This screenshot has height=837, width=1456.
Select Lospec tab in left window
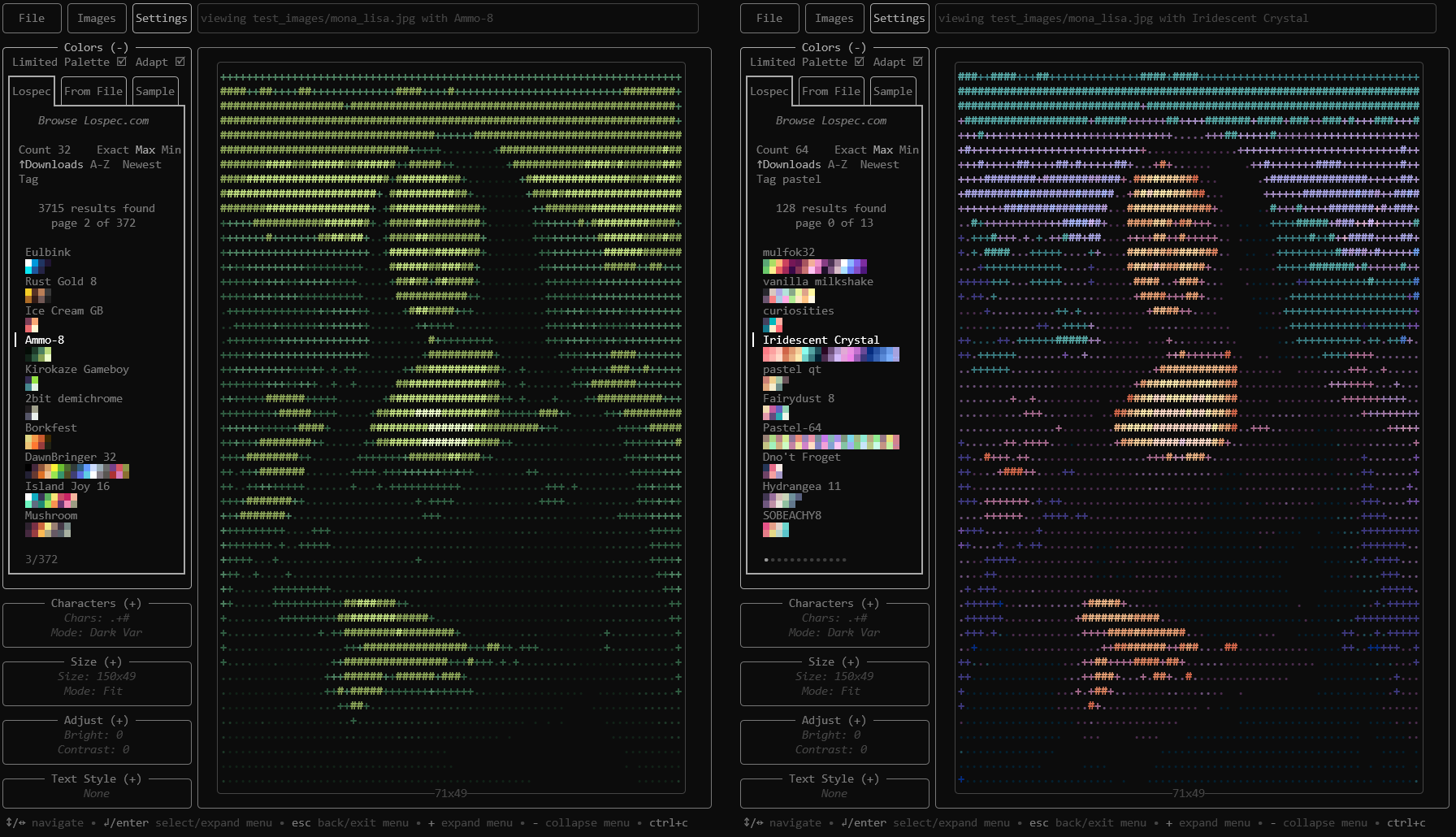click(32, 91)
